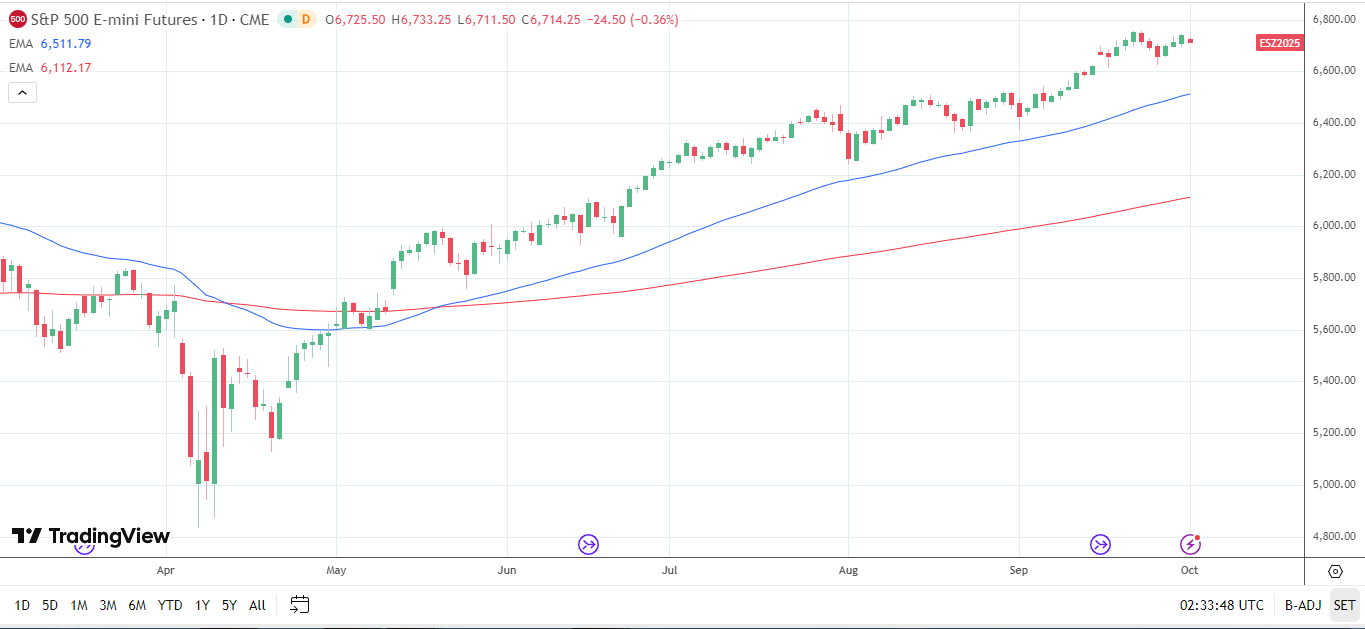
Task: Click the S&P 500 symbol logo icon
Action: 15,19
